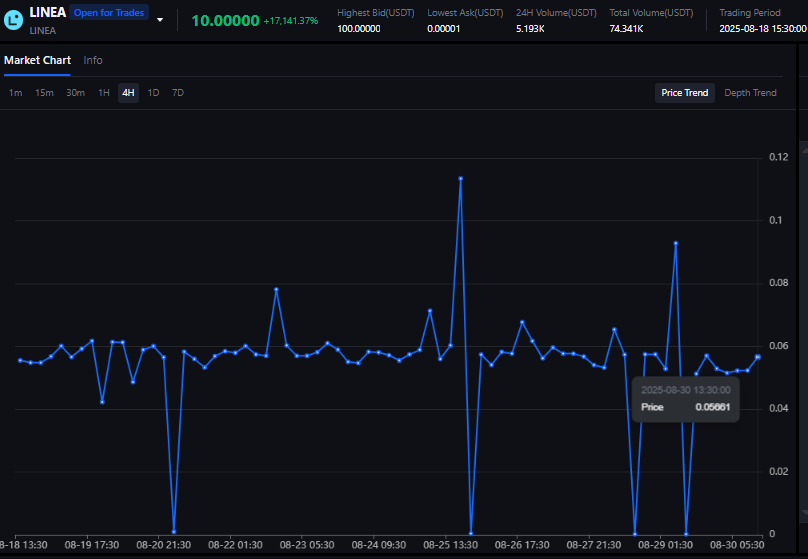Click the vertical scrollbar on the right edge
The height and width of the screenshot is (559, 808).
click(x=803, y=330)
